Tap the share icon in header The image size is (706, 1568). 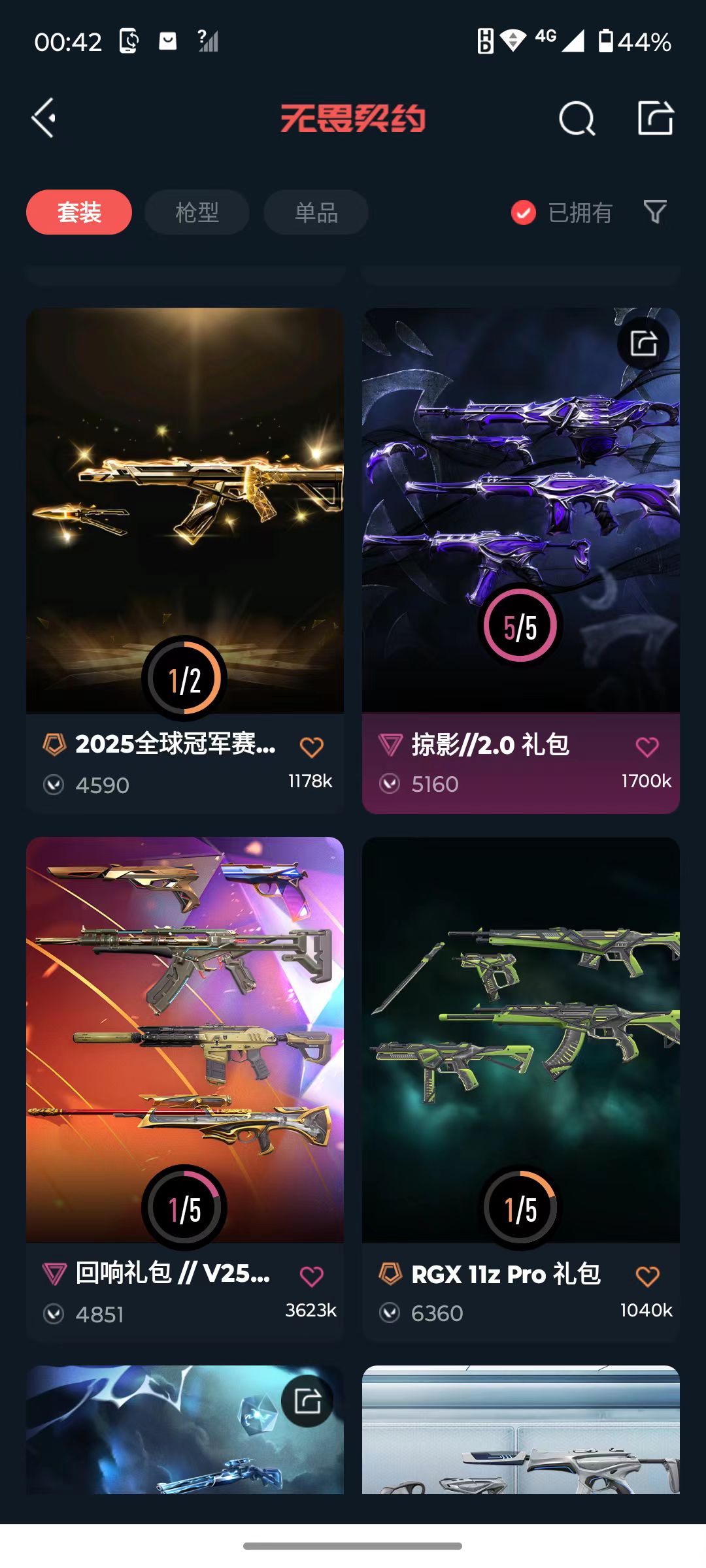click(x=656, y=118)
